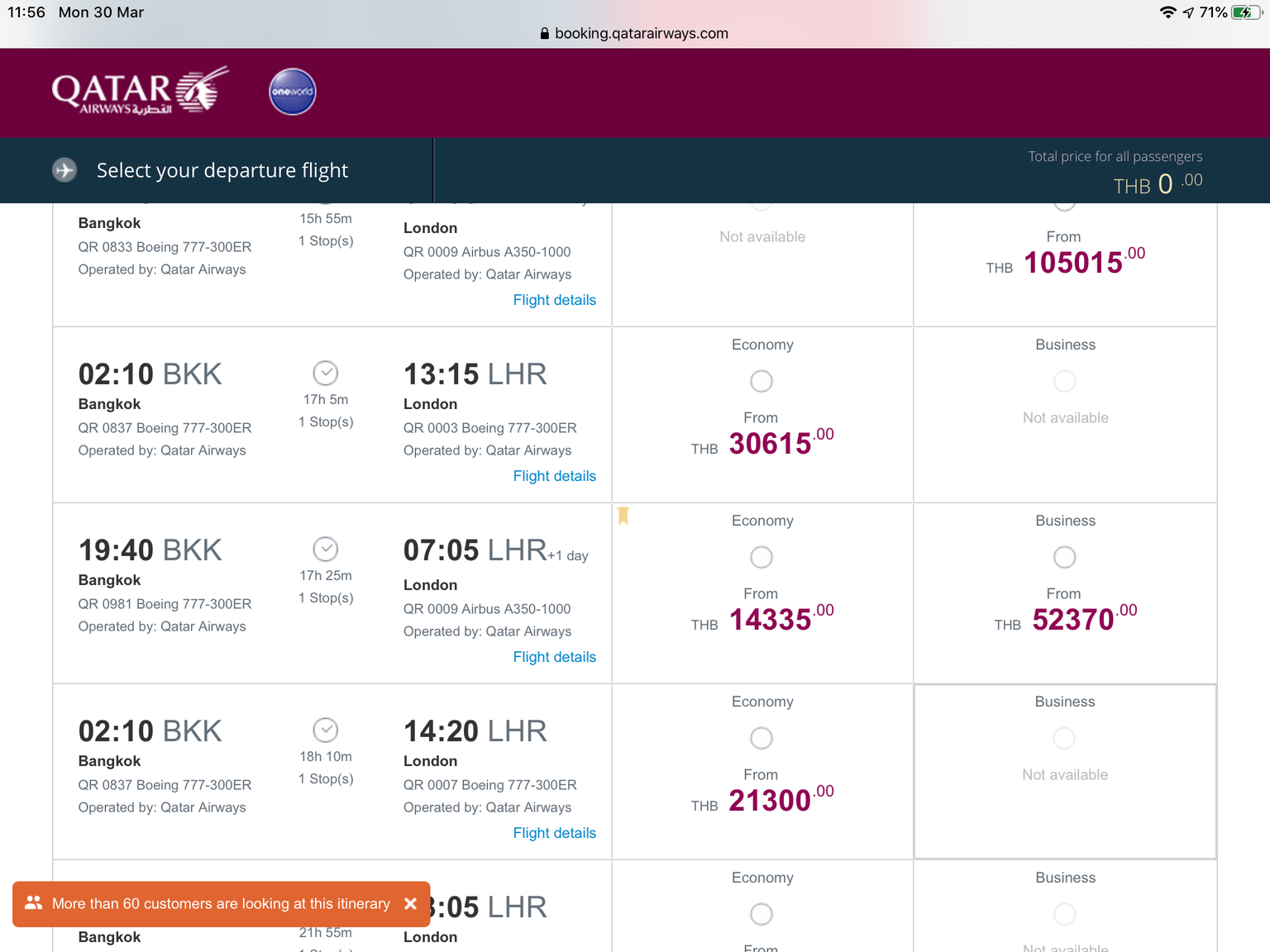Click the oneworld alliance badge
Viewport: 1270px width, 952px height.
(293, 92)
